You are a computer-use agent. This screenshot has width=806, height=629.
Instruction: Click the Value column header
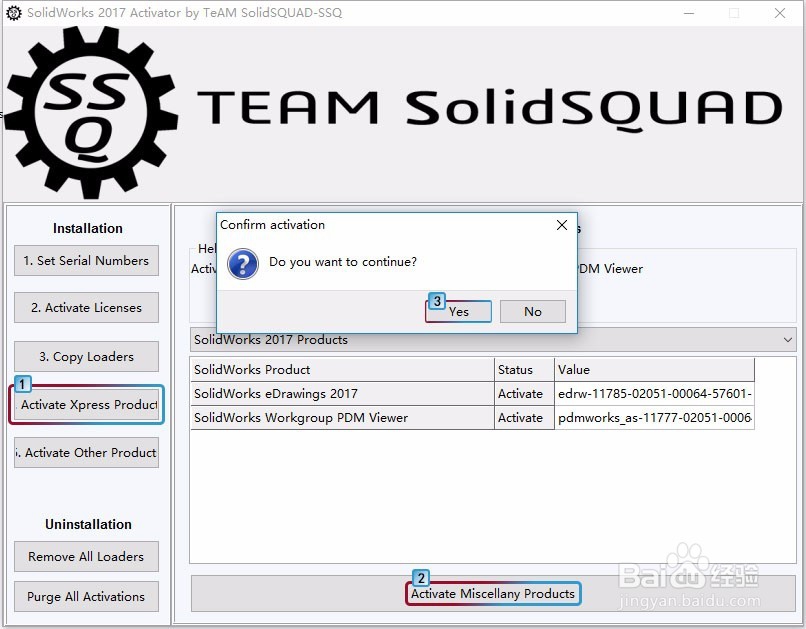654,369
